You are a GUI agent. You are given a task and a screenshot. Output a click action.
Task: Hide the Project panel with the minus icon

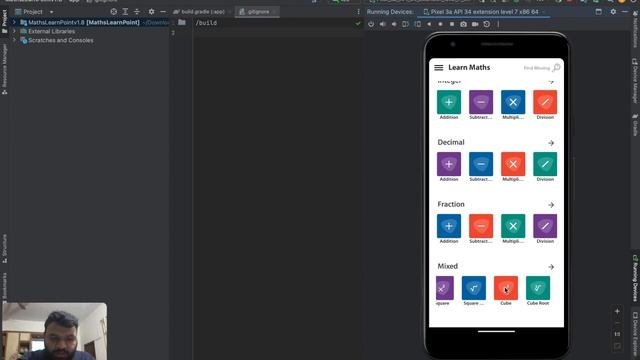163,12
